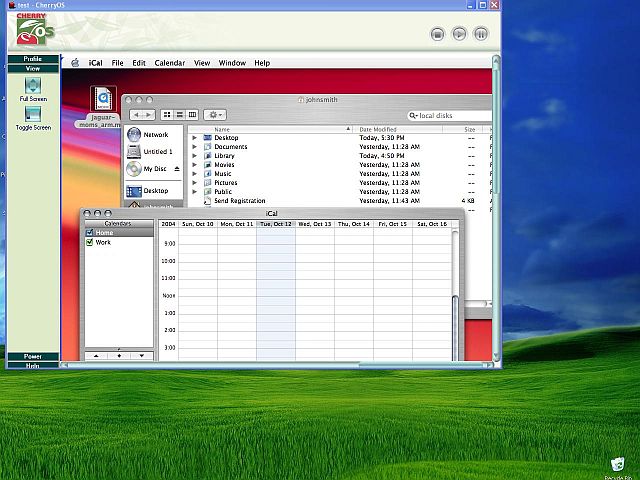Uncheck the Home calendar checkbox
The height and width of the screenshot is (480, 640).
coord(90,233)
